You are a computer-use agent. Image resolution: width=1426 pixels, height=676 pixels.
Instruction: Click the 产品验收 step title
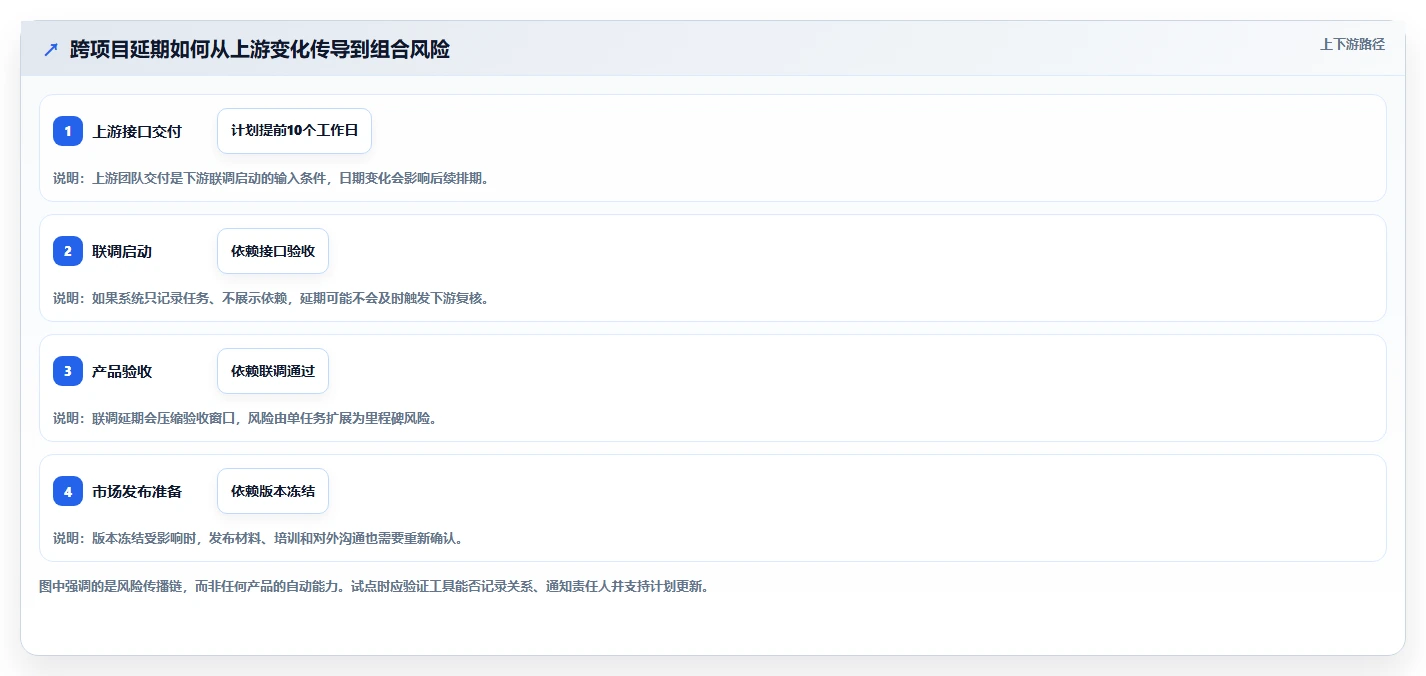pyautogui.click(x=122, y=371)
